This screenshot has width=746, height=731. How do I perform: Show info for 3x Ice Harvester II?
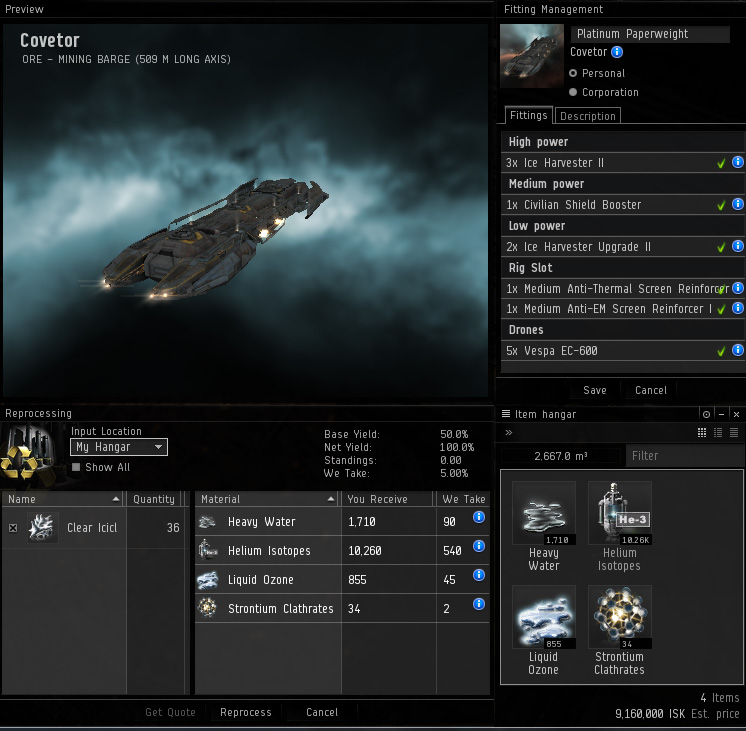click(737, 162)
